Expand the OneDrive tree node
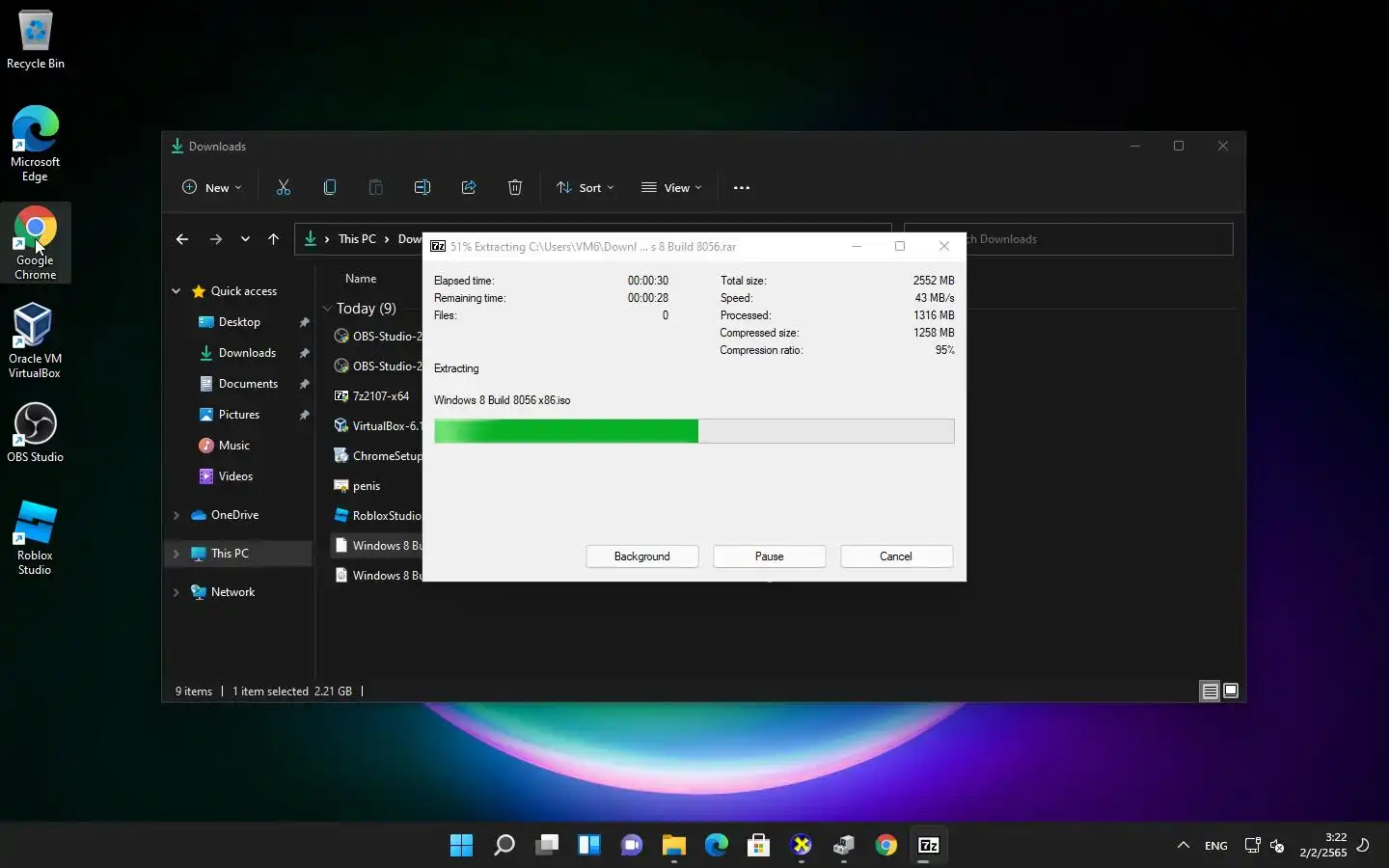The height and width of the screenshot is (868, 1389). (x=177, y=515)
